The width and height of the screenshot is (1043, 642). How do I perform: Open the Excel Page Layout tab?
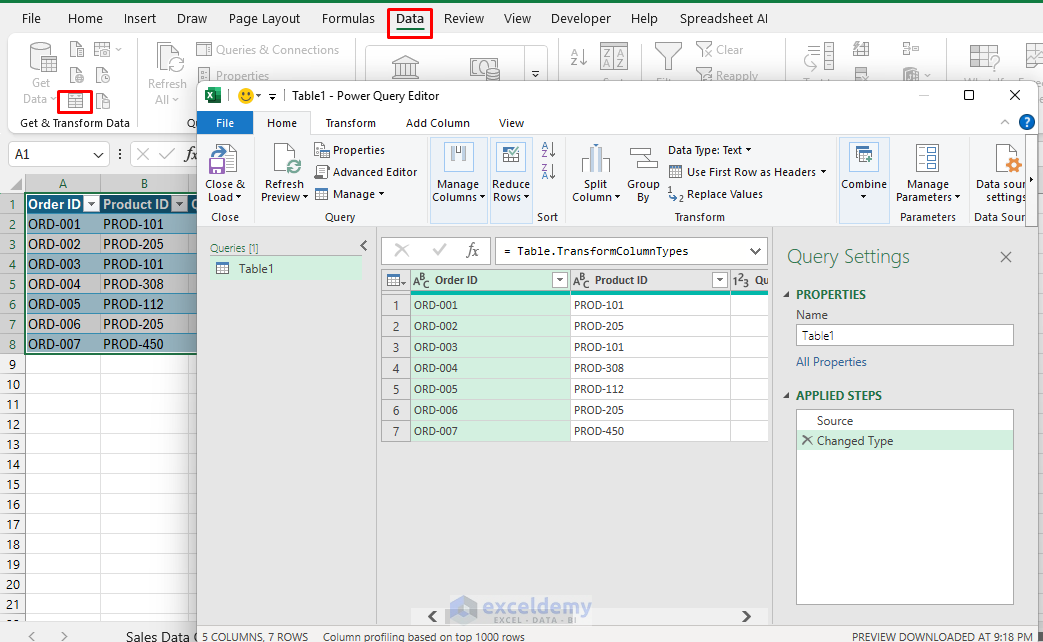pos(264,19)
